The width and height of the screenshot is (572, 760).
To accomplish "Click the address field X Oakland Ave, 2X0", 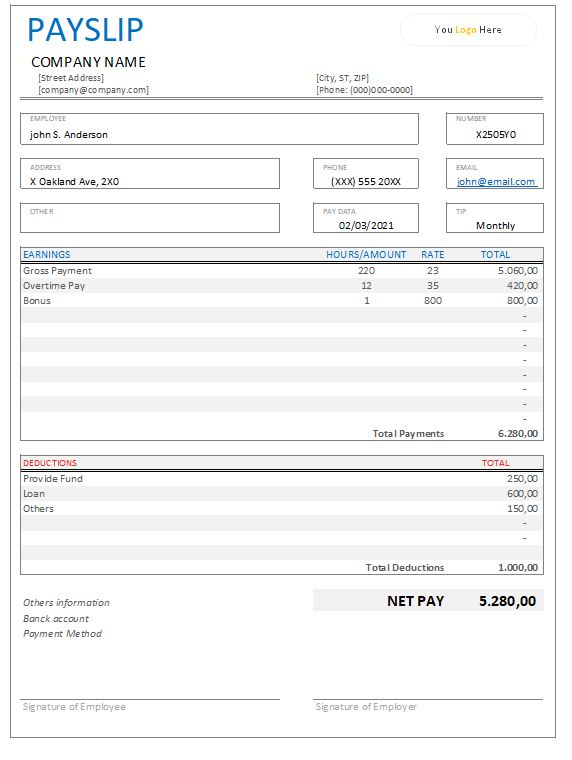I will (x=150, y=174).
